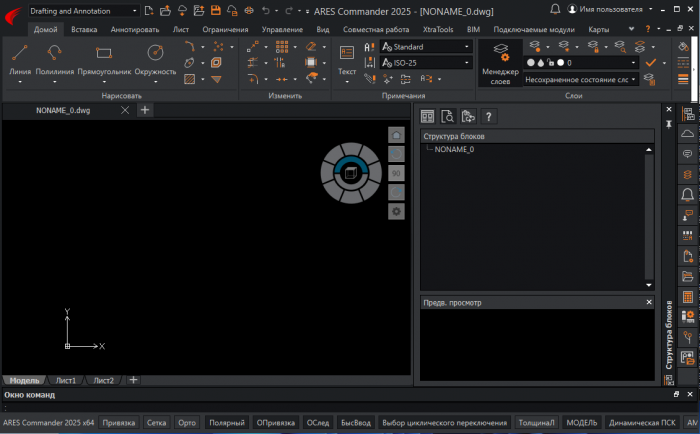Select the Линия (Line) drawing tool
The height and width of the screenshot is (434, 700).
click(20, 58)
